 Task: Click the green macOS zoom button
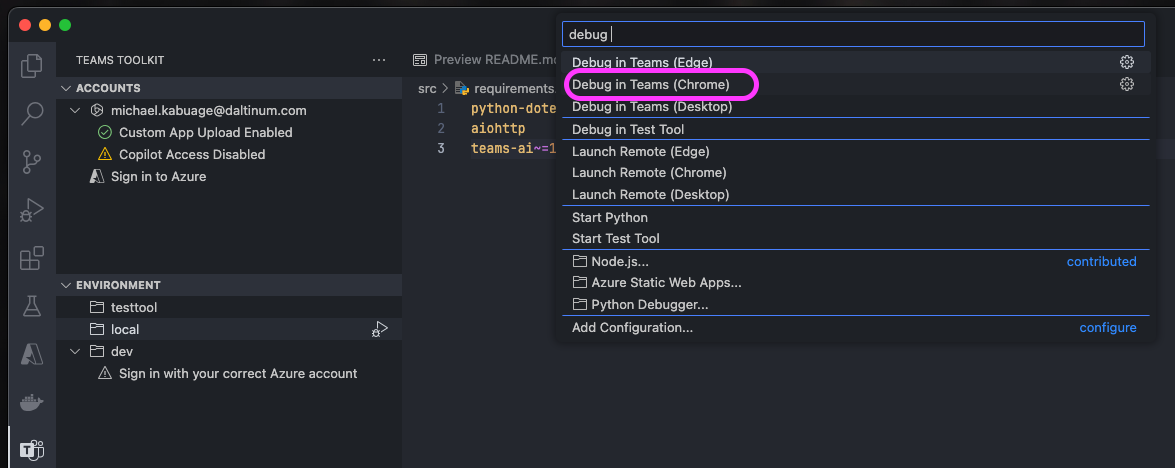pos(64,25)
